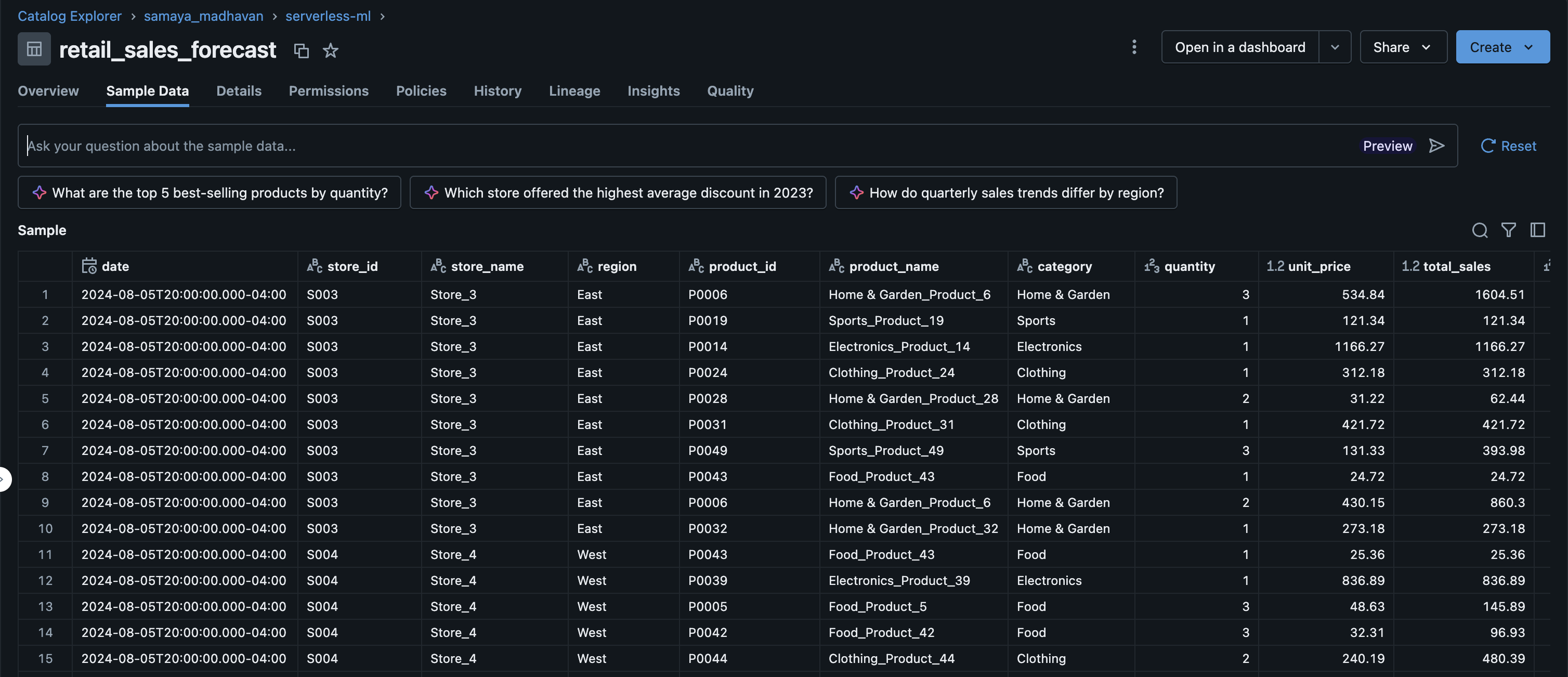Click the table icon beside the title

tap(33, 49)
